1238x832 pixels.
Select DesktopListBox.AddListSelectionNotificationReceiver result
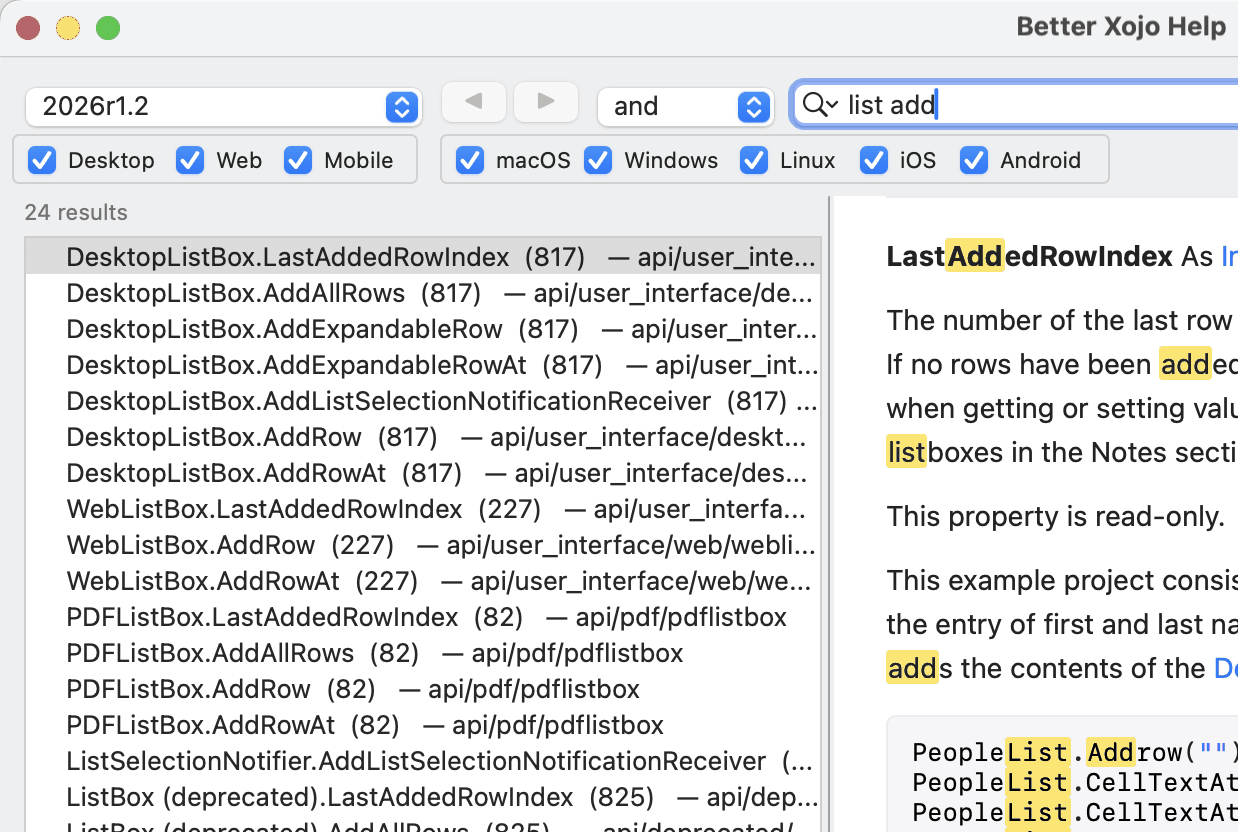click(423, 401)
